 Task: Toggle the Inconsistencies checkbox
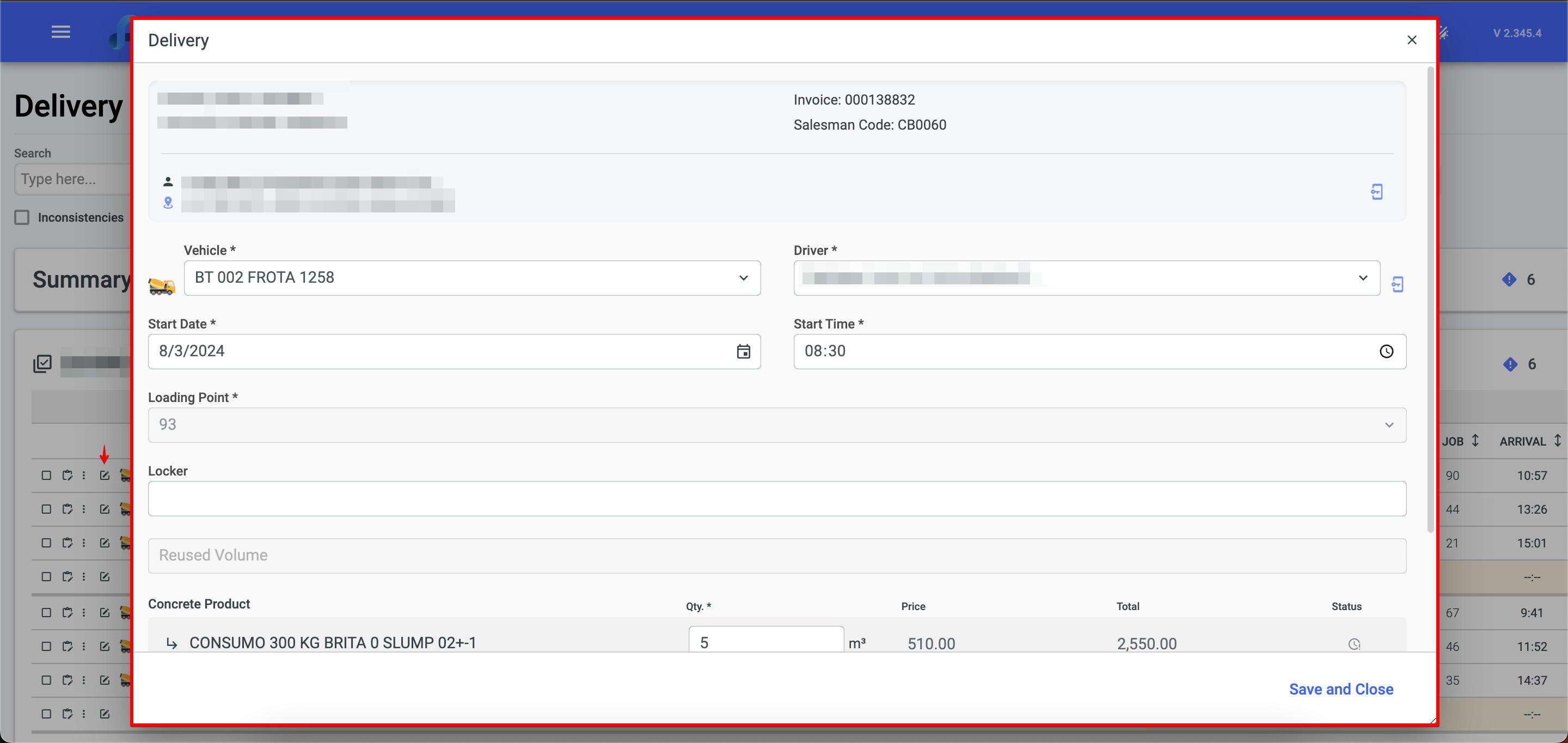click(x=22, y=217)
